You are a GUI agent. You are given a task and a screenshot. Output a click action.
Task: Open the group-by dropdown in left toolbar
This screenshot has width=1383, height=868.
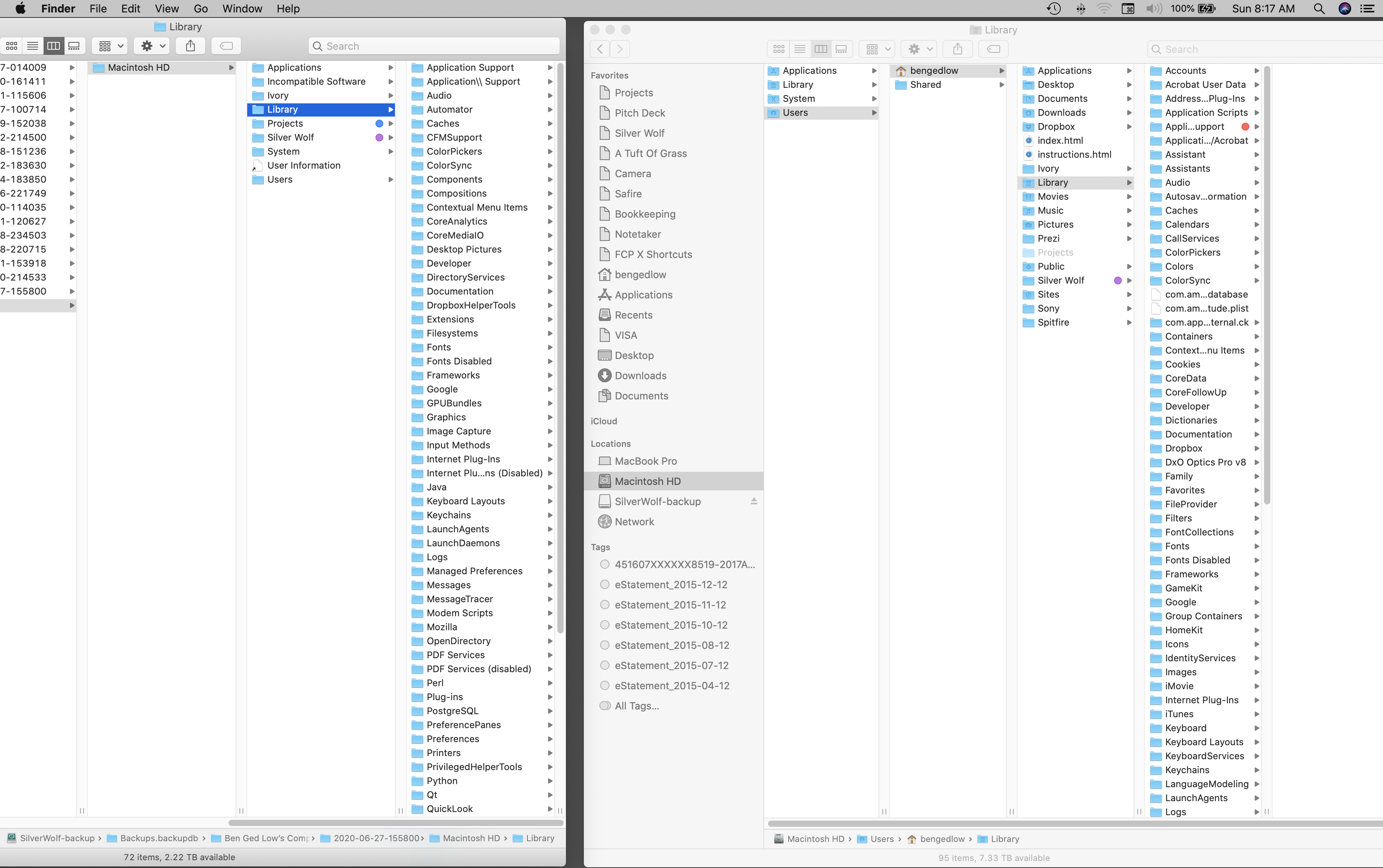click(x=111, y=46)
